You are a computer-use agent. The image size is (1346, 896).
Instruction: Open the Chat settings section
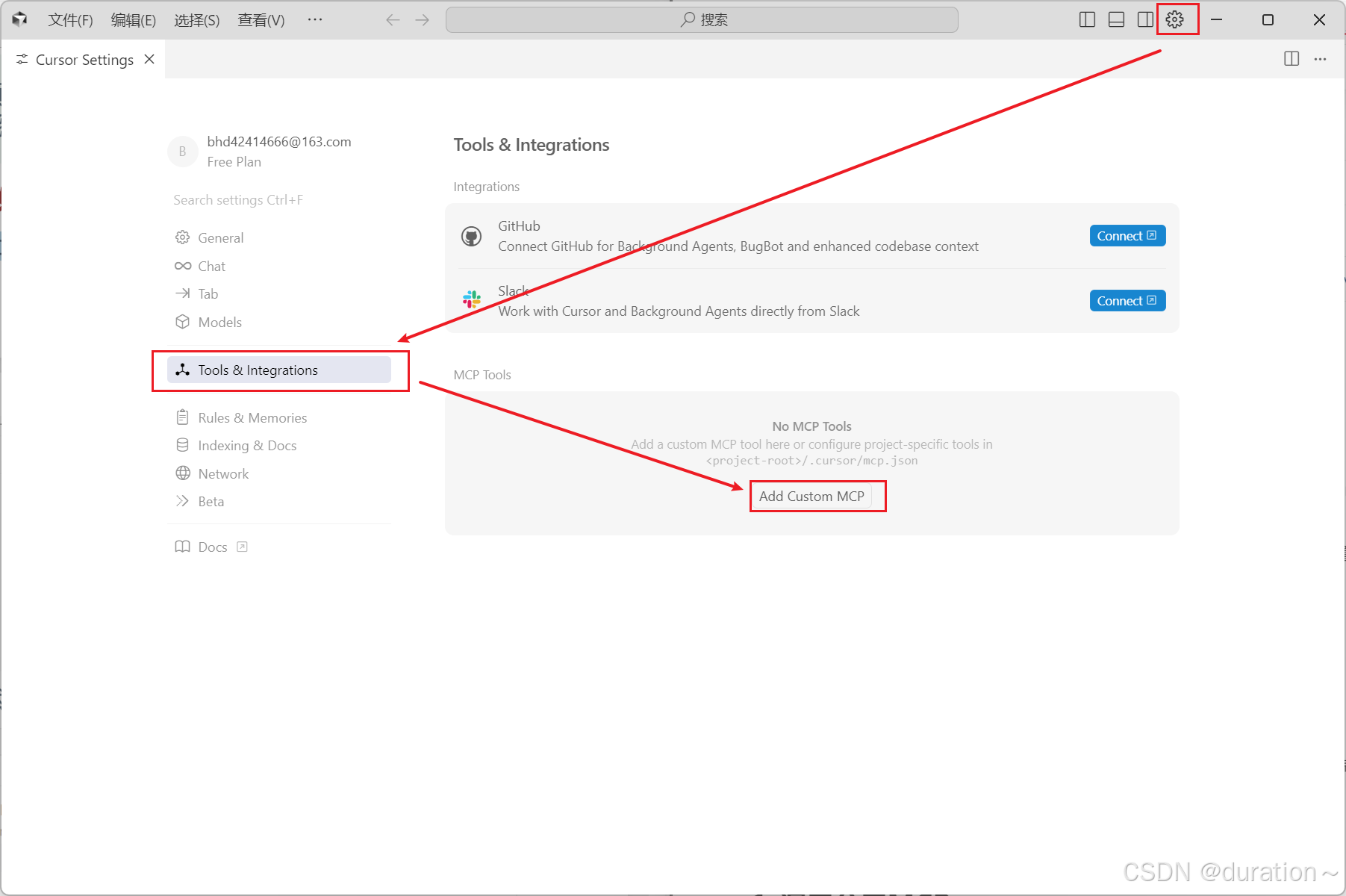(x=279, y=266)
